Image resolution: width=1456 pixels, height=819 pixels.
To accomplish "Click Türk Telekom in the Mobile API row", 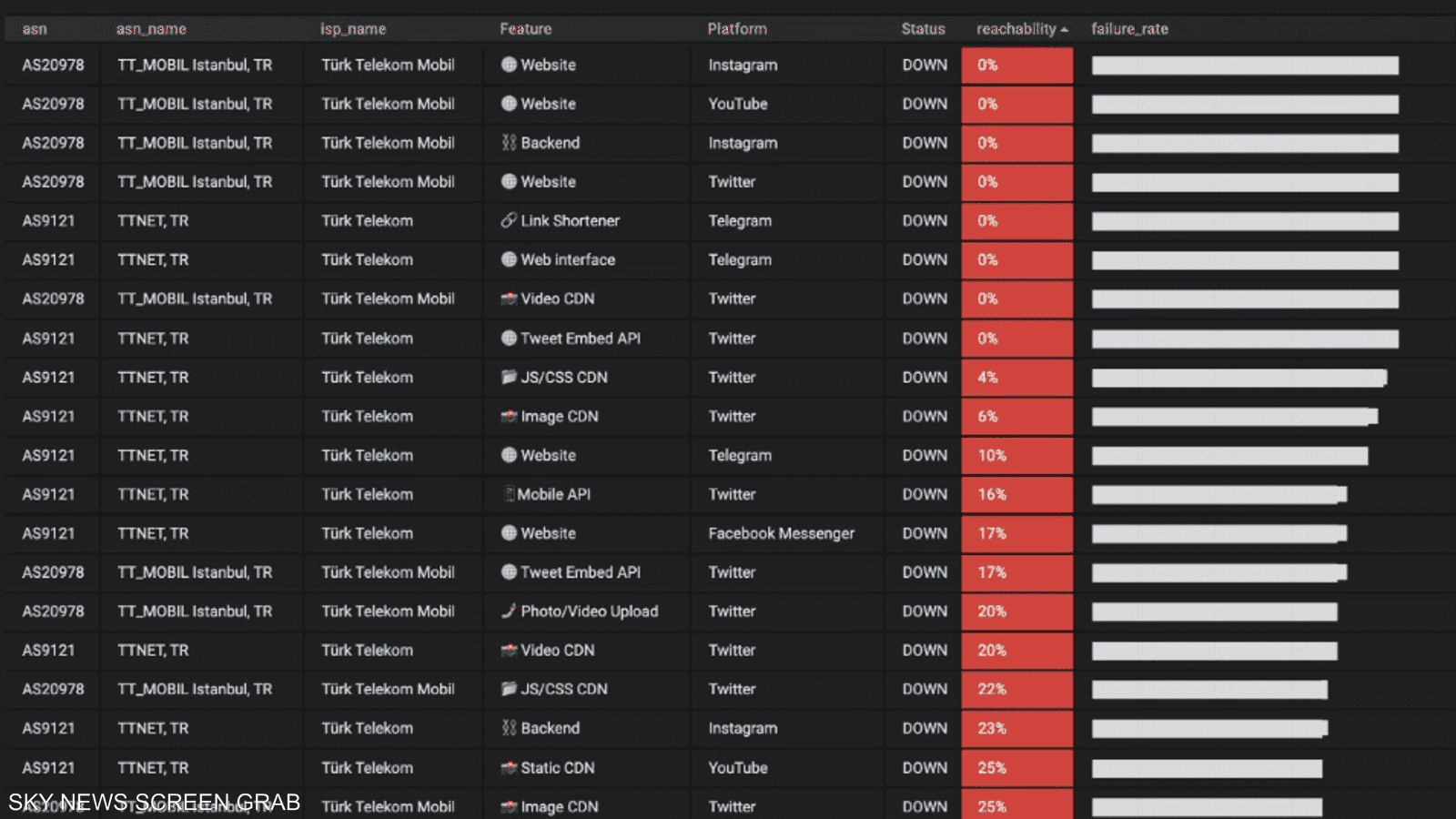I will 367,494.
